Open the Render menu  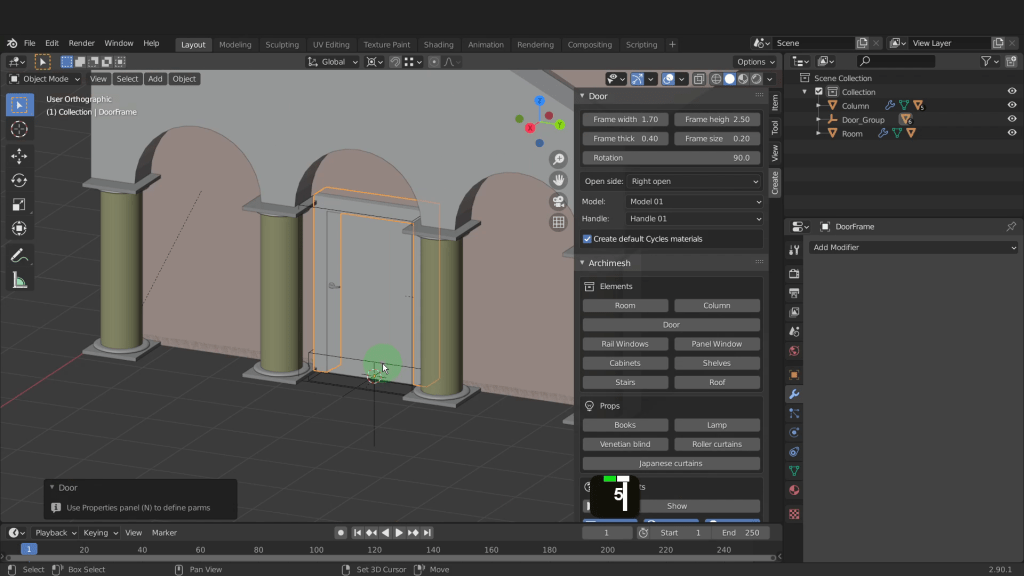pyautogui.click(x=82, y=44)
